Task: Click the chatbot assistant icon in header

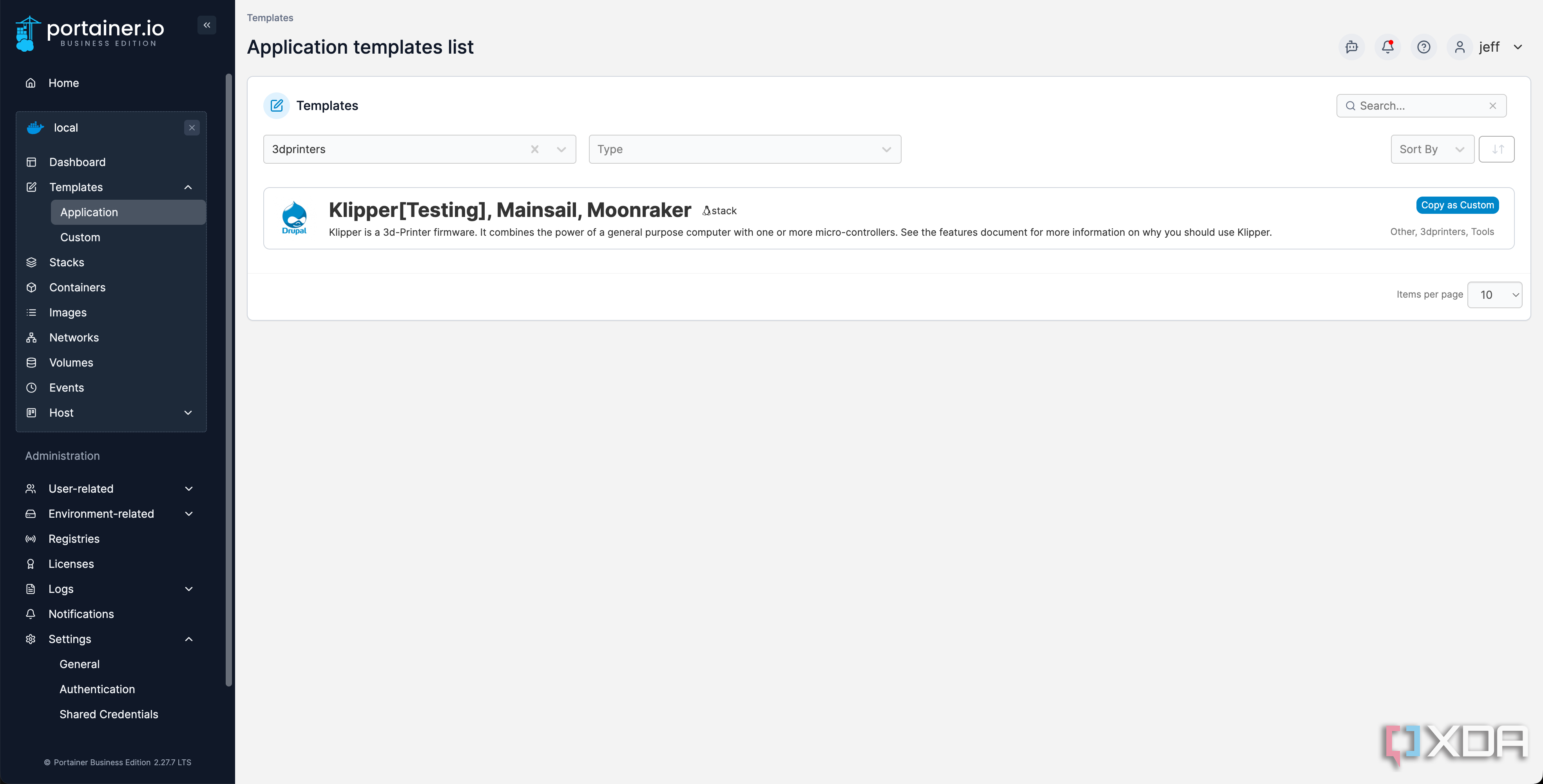Action: [x=1351, y=47]
